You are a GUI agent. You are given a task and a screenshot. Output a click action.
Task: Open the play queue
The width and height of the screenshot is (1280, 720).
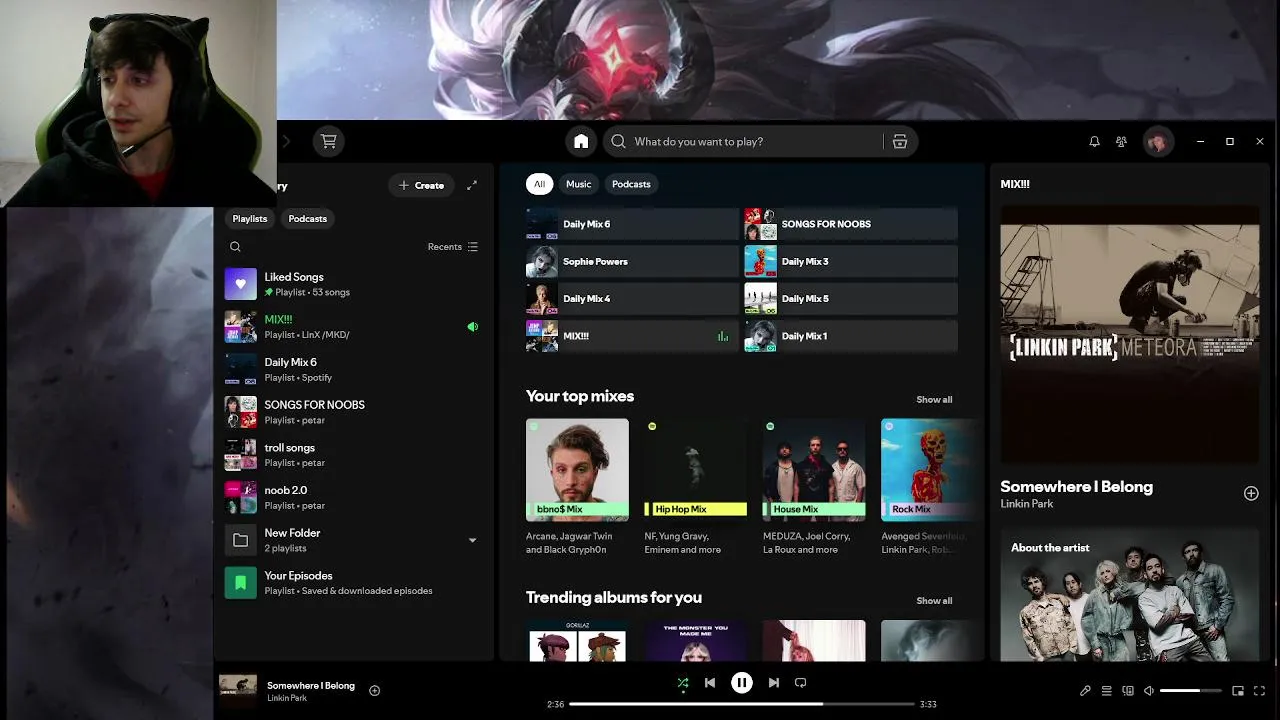1106,691
